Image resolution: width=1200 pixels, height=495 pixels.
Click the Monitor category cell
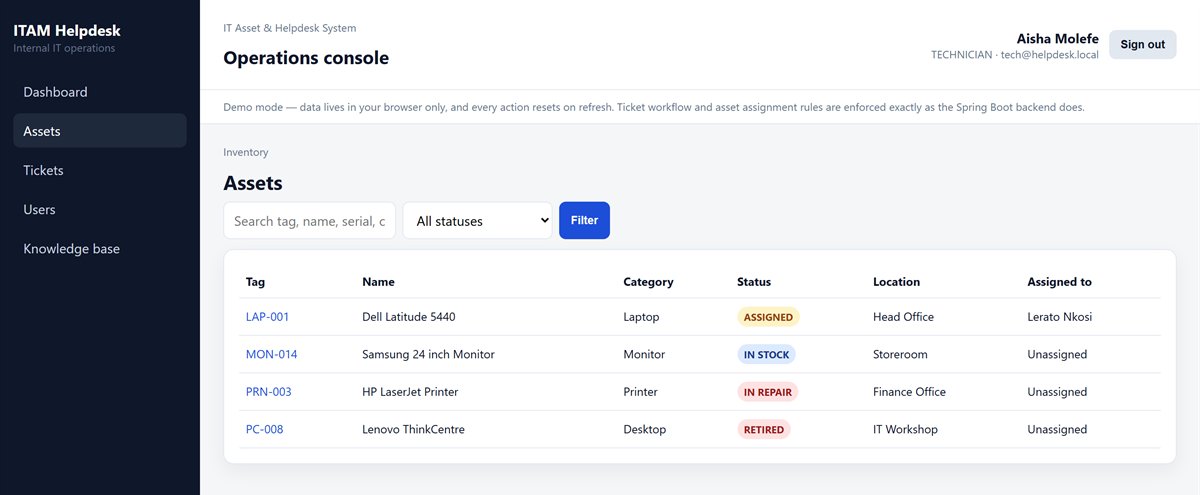click(x=644, y=354)
